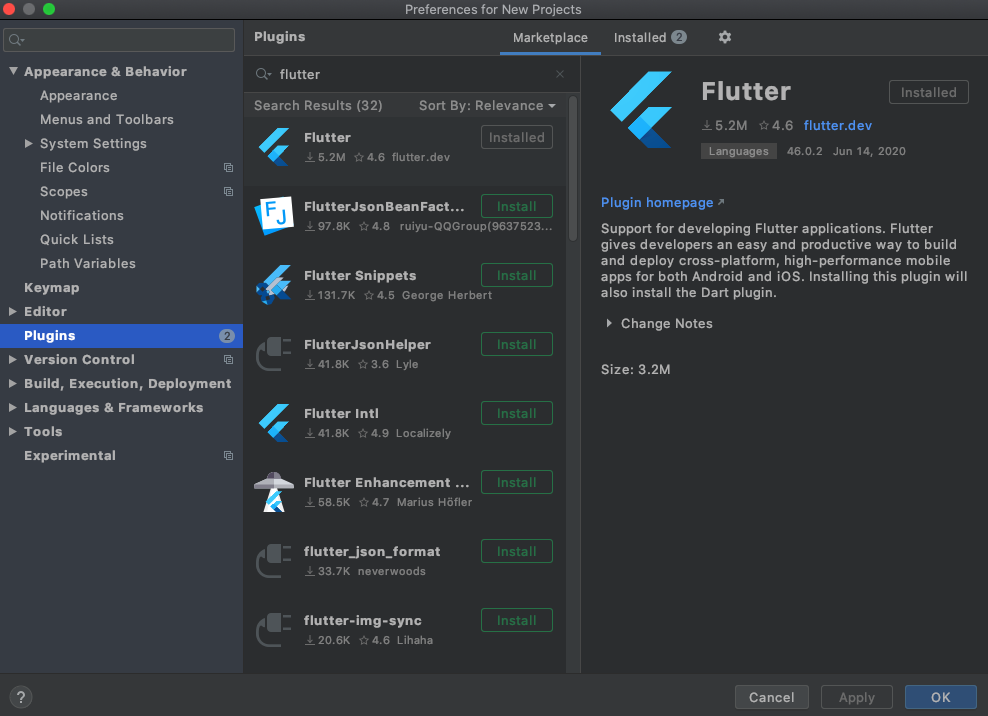Viewport: 988px width, 716px height.
Task: Click the Cancel button
Action: click(x=771, y=697)
